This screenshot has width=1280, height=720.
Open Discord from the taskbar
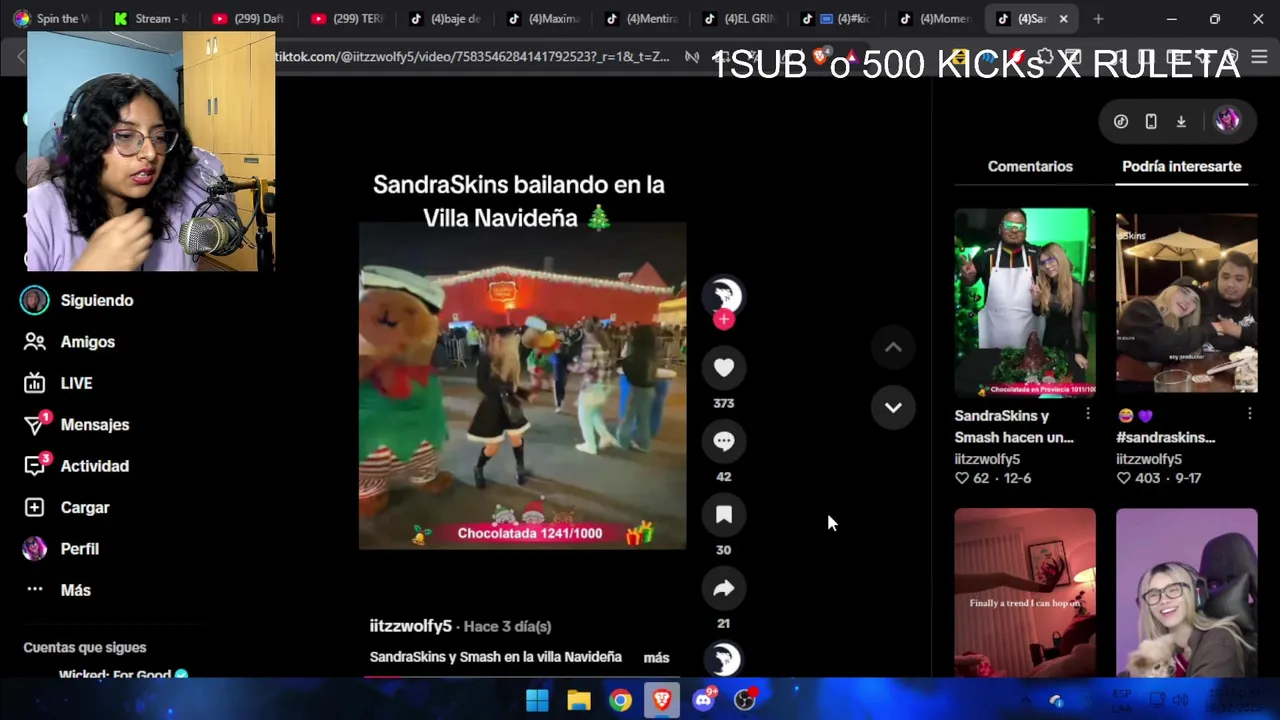point(704,700)
